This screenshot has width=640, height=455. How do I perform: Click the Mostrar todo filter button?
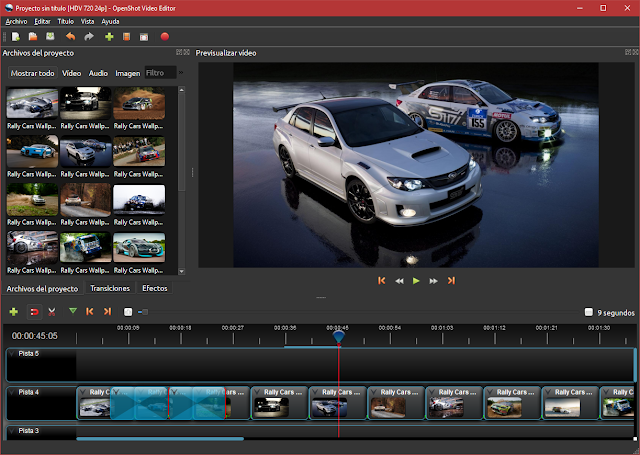point(32,73)
